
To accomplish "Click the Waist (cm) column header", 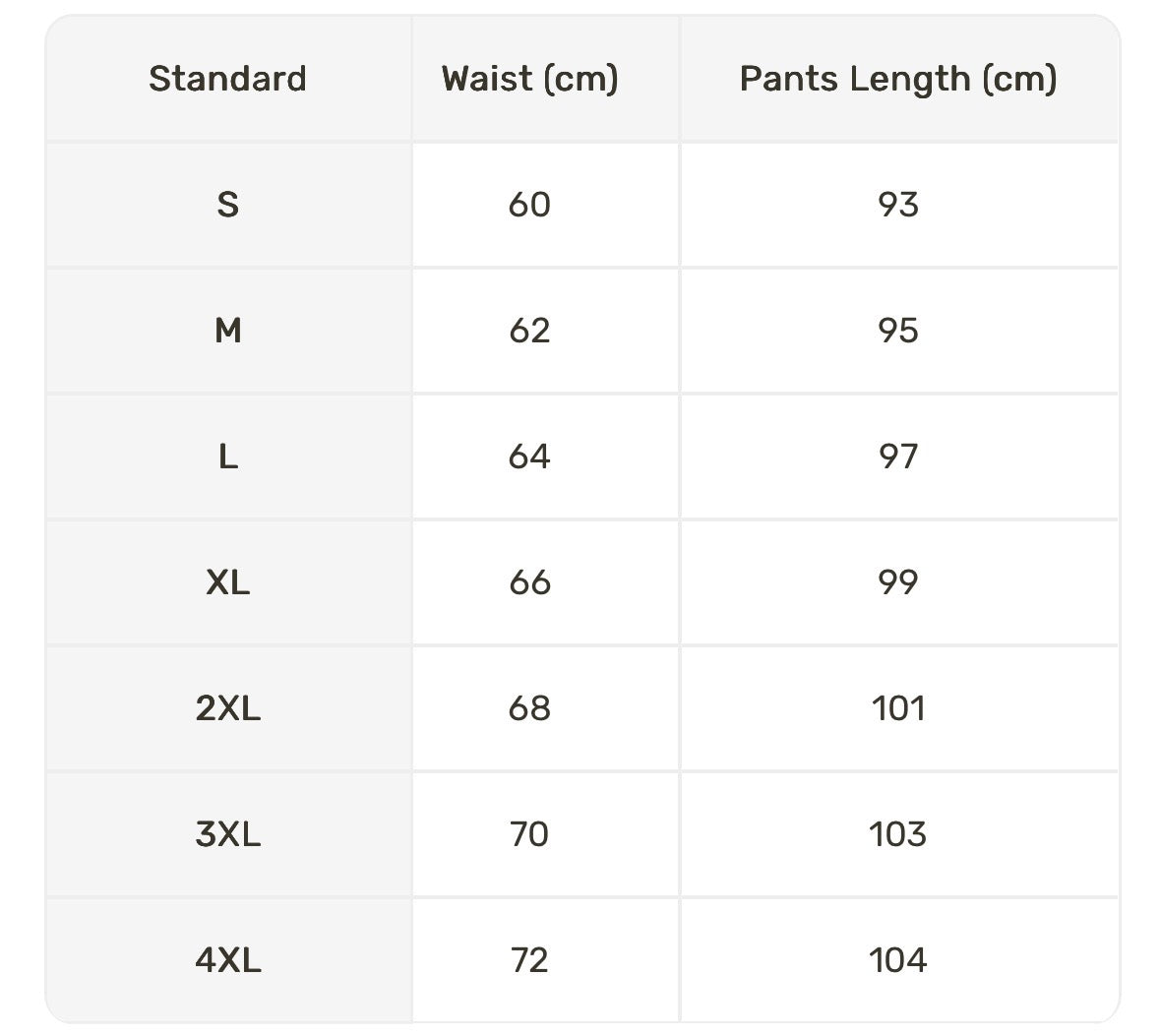I will click(x=529, y=79).
